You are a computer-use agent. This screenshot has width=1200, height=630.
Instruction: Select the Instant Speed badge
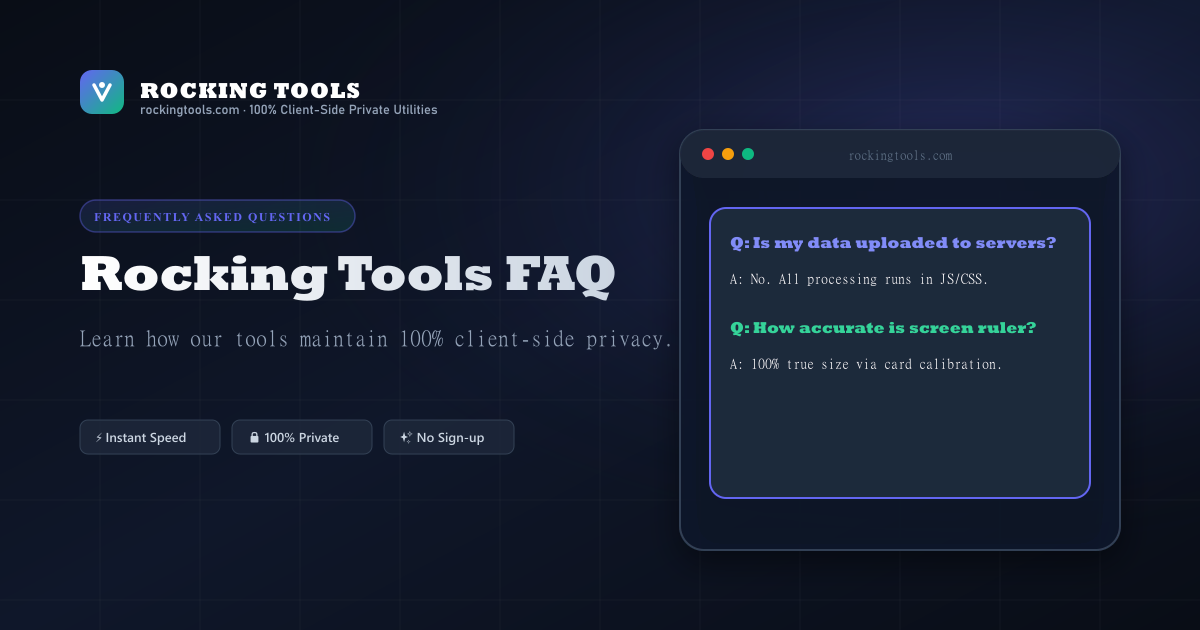(x=150, y=437)
